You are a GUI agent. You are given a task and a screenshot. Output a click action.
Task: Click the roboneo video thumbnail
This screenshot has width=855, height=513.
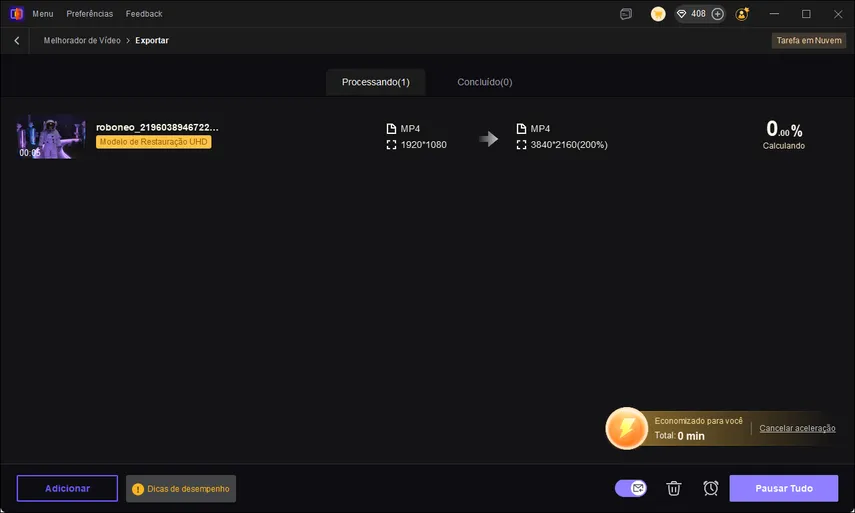[x=51, y=136]
